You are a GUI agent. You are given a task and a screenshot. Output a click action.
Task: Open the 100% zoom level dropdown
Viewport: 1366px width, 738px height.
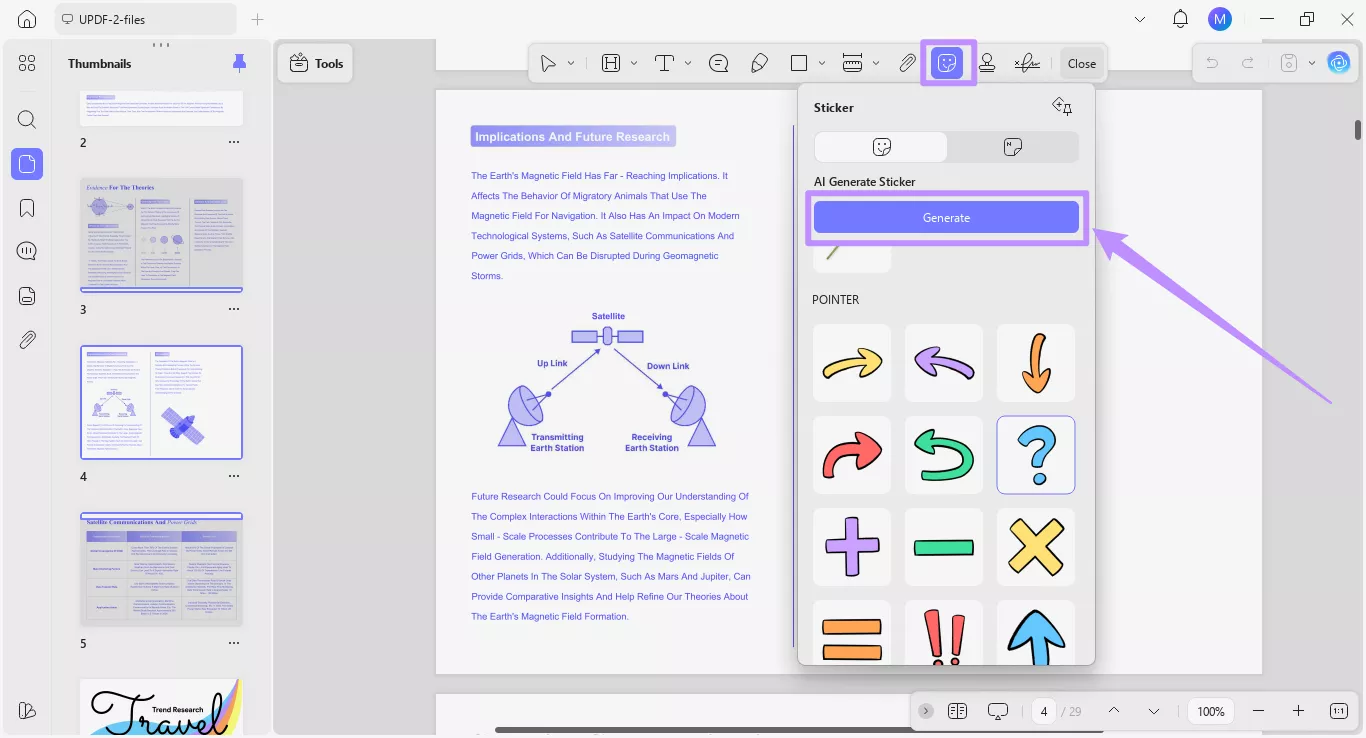tap(1211, 711)
